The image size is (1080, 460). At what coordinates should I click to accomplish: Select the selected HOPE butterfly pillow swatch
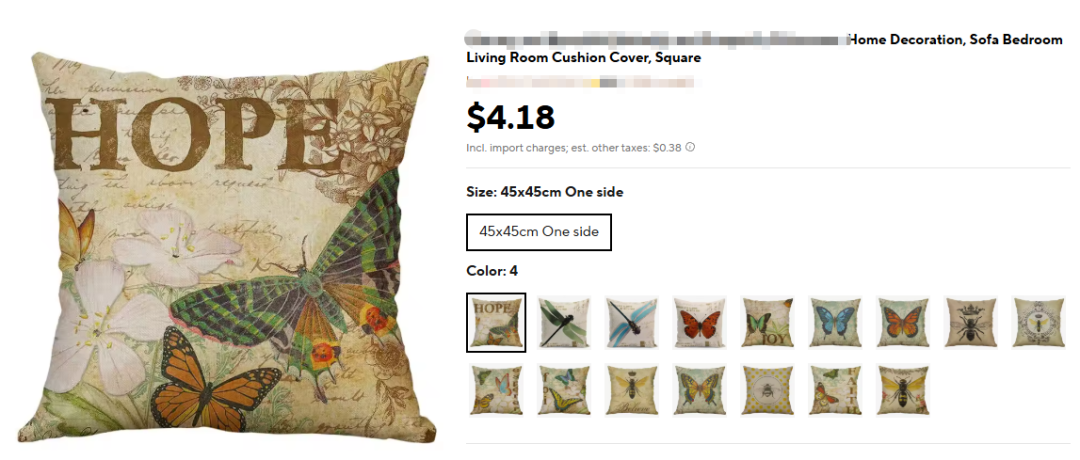tap(496, 322)
